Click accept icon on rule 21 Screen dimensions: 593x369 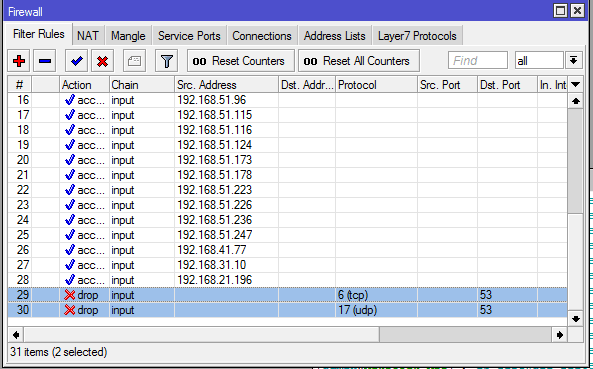[x=70, y=175]
